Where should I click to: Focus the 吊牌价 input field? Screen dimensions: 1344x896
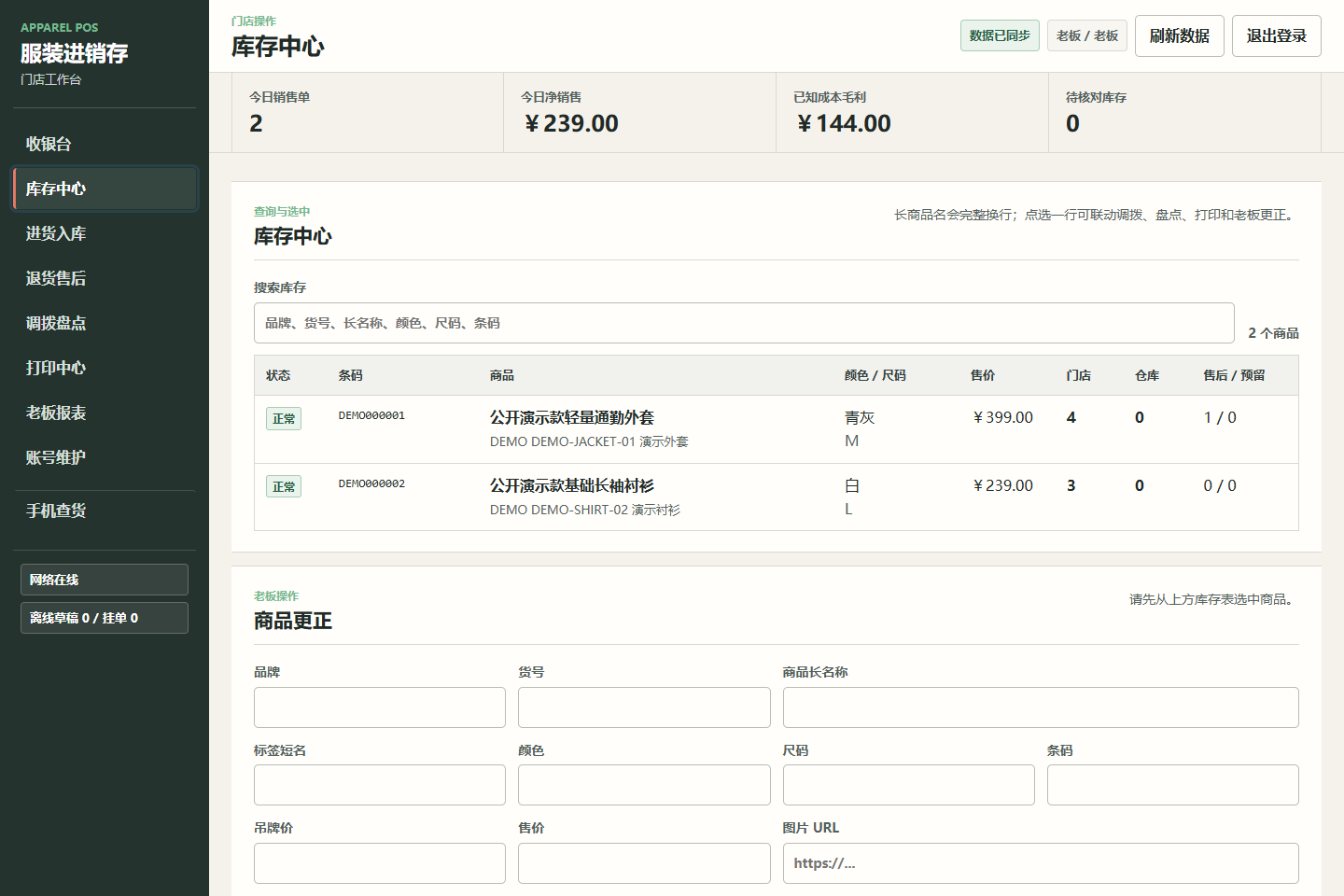pos(380,863)
